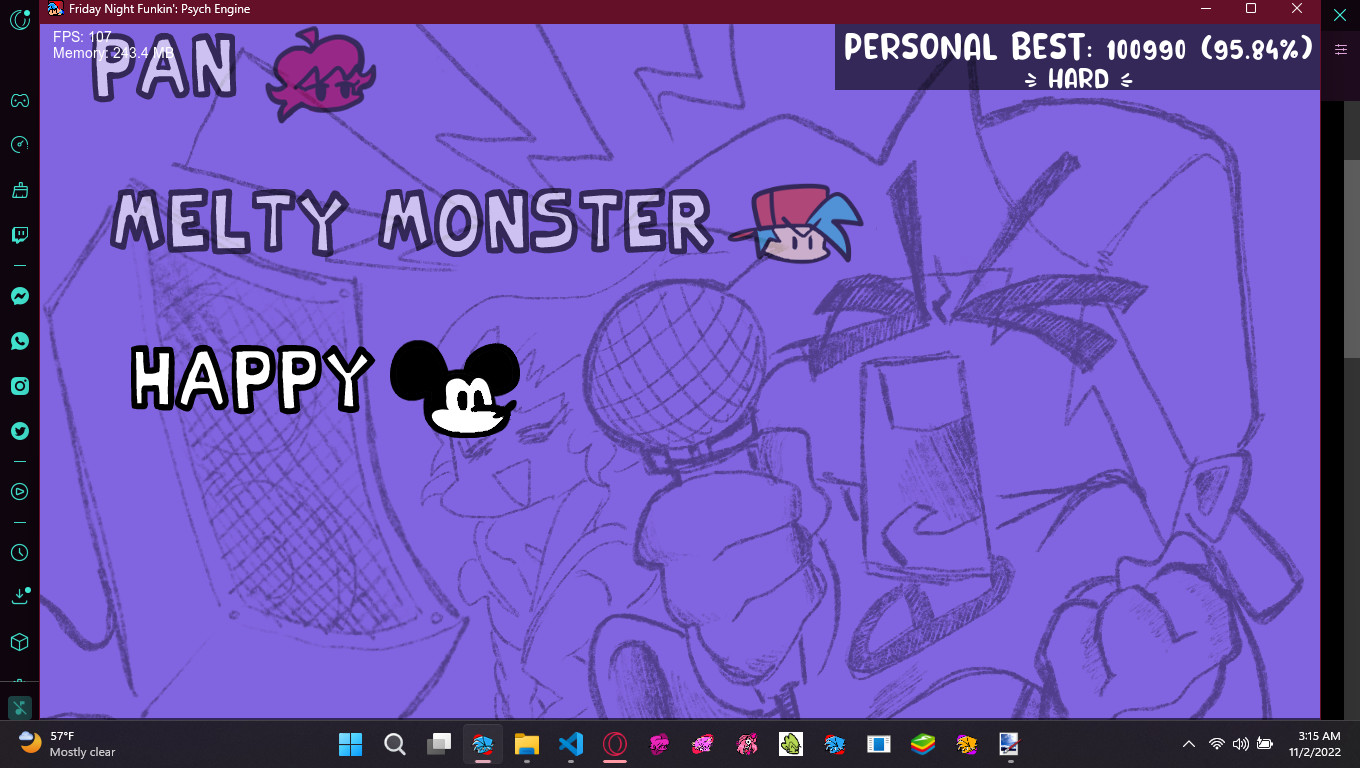Open the sliders settings icon at right edge

1340,49
